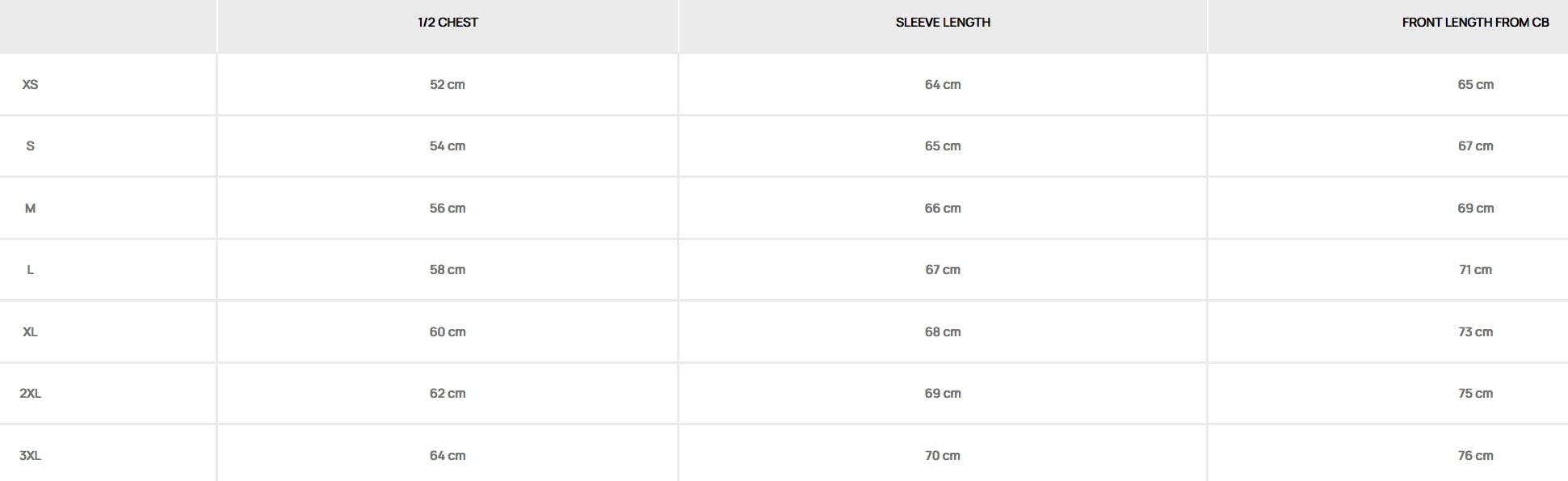Click the FRONT LENGTH FROM CB header
Screen dimensions: 1568x481
(1475, 23)
